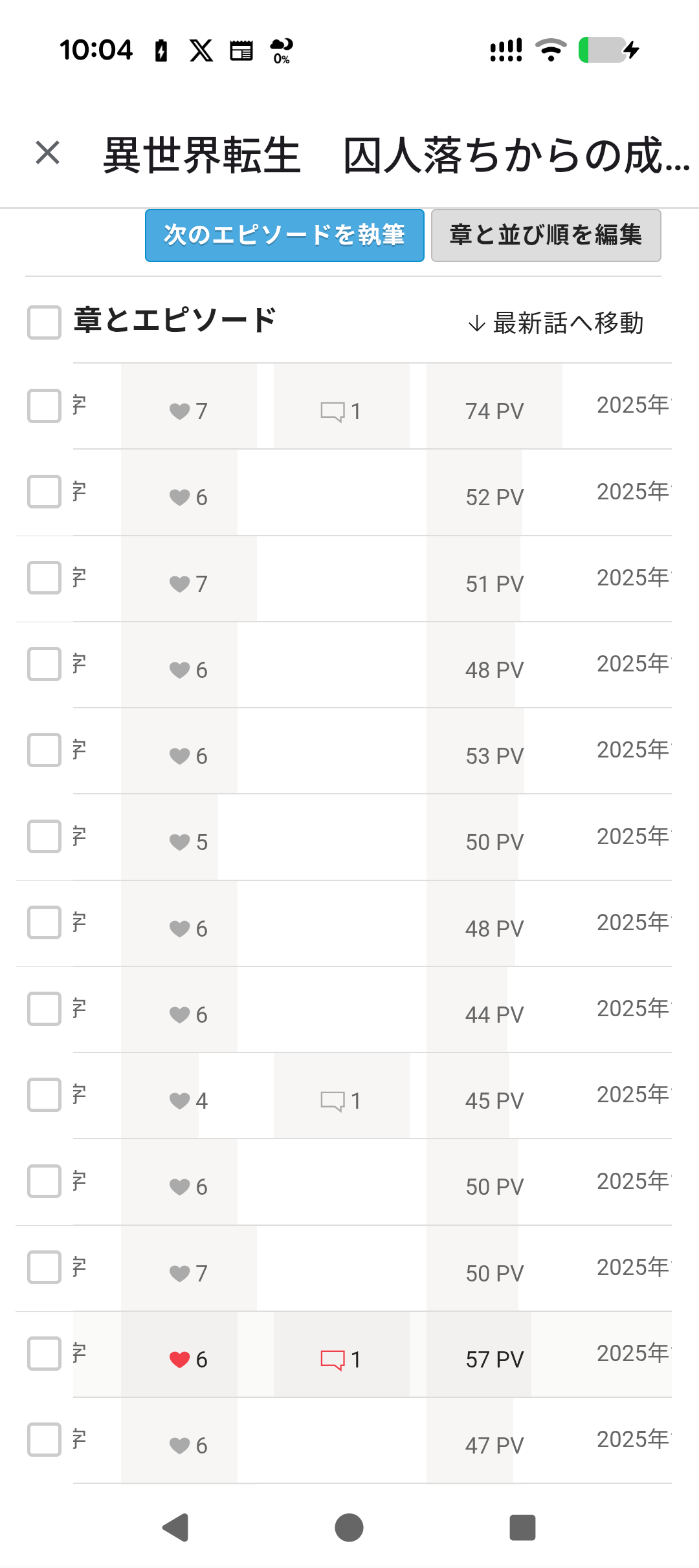Tap the heart icon on the 52 PV row
This screenshot has width=699, height=1568.
click(179, 497)
